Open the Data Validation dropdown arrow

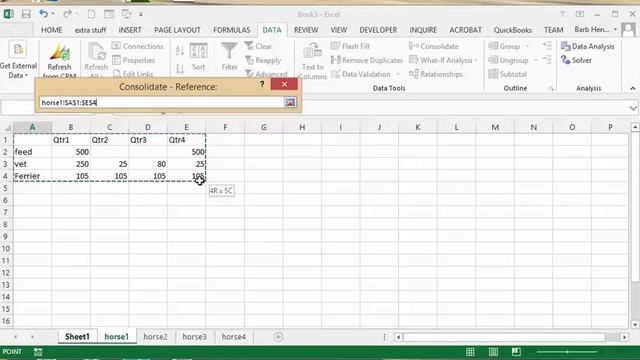click(x=398, y=74)
